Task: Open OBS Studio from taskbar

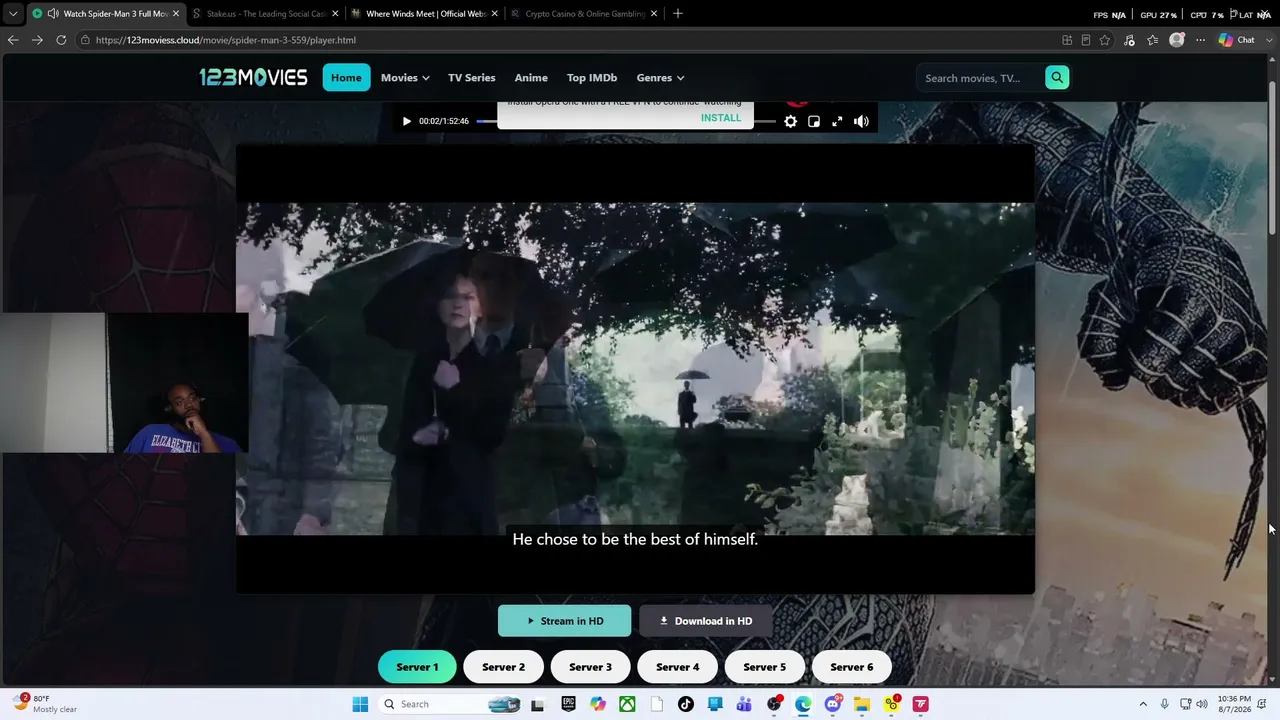Action: [x=774, y=704]
